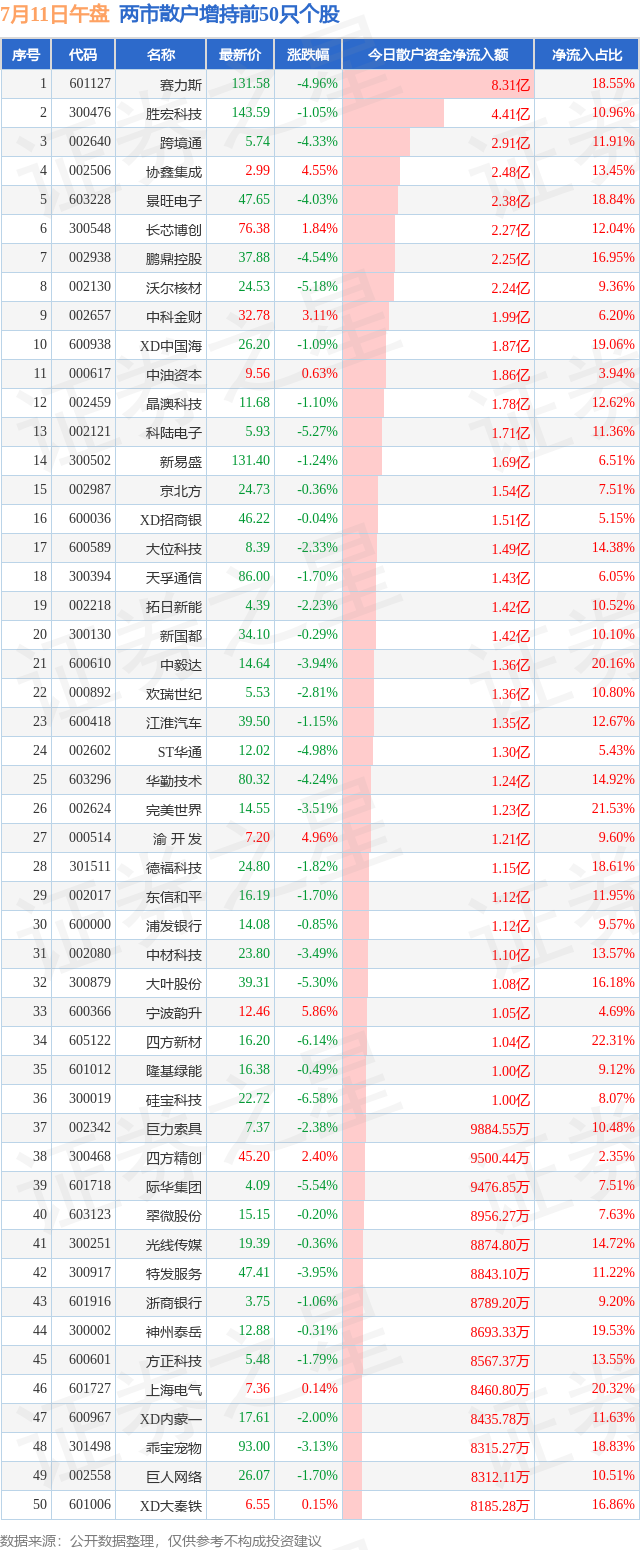The height and width of the screenshot is (1550, 640).
Task: Select stock name ST华通
Action: click(178, 752)
